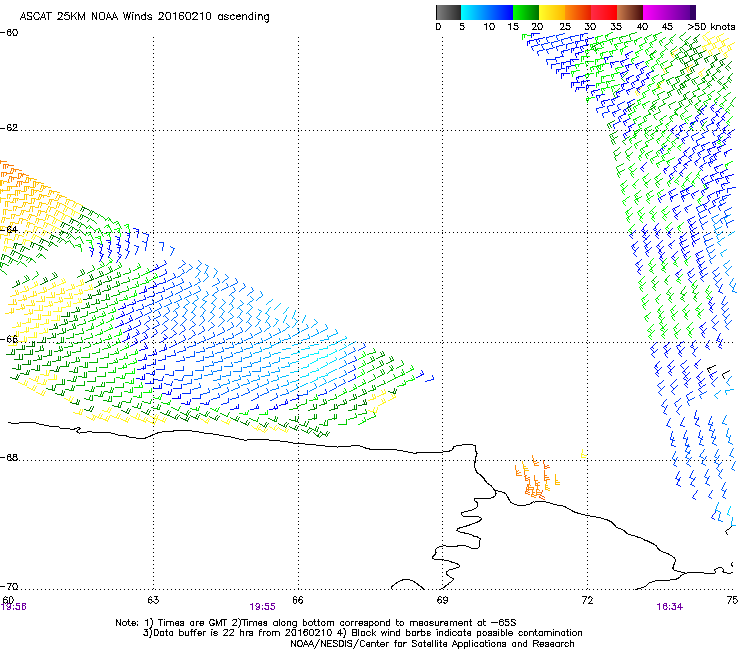740x650 pixels.
Task: Click the '-70' latitude label
Action: (9, 586)
